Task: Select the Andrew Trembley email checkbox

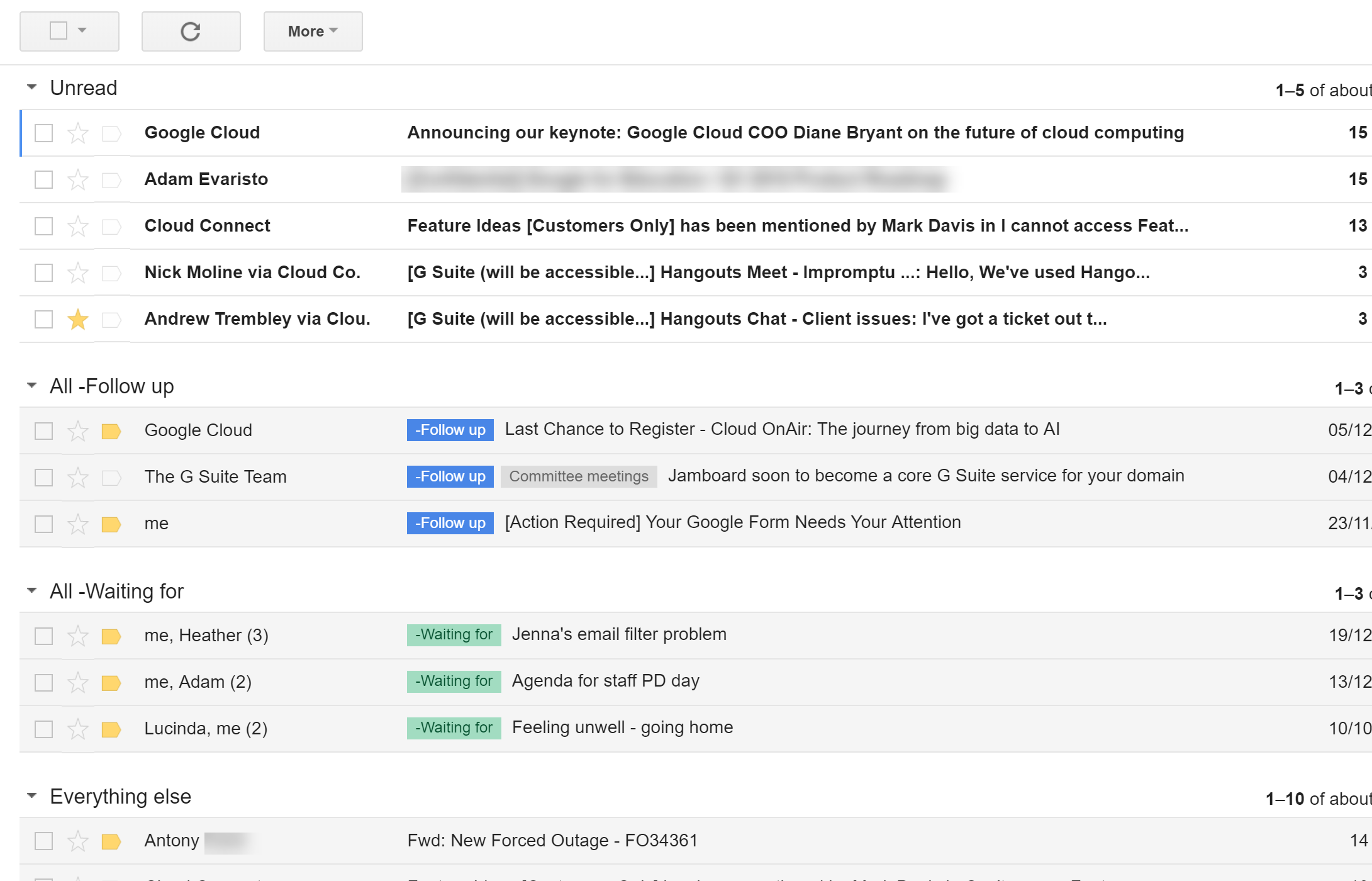Action: click(43, 320)
